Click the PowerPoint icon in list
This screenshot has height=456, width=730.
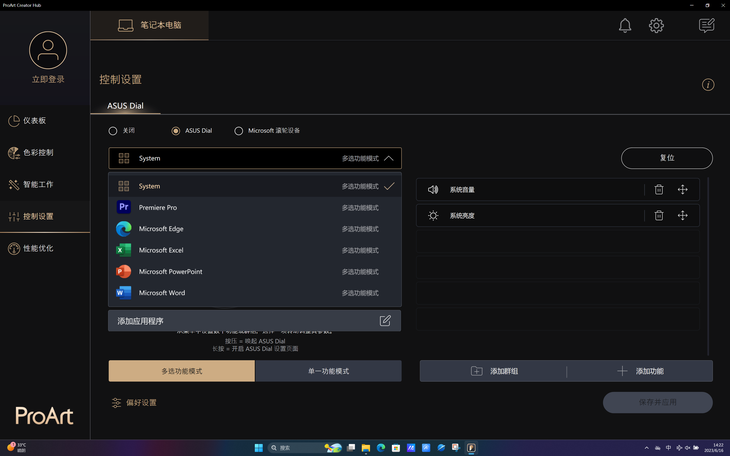(123, 272)
